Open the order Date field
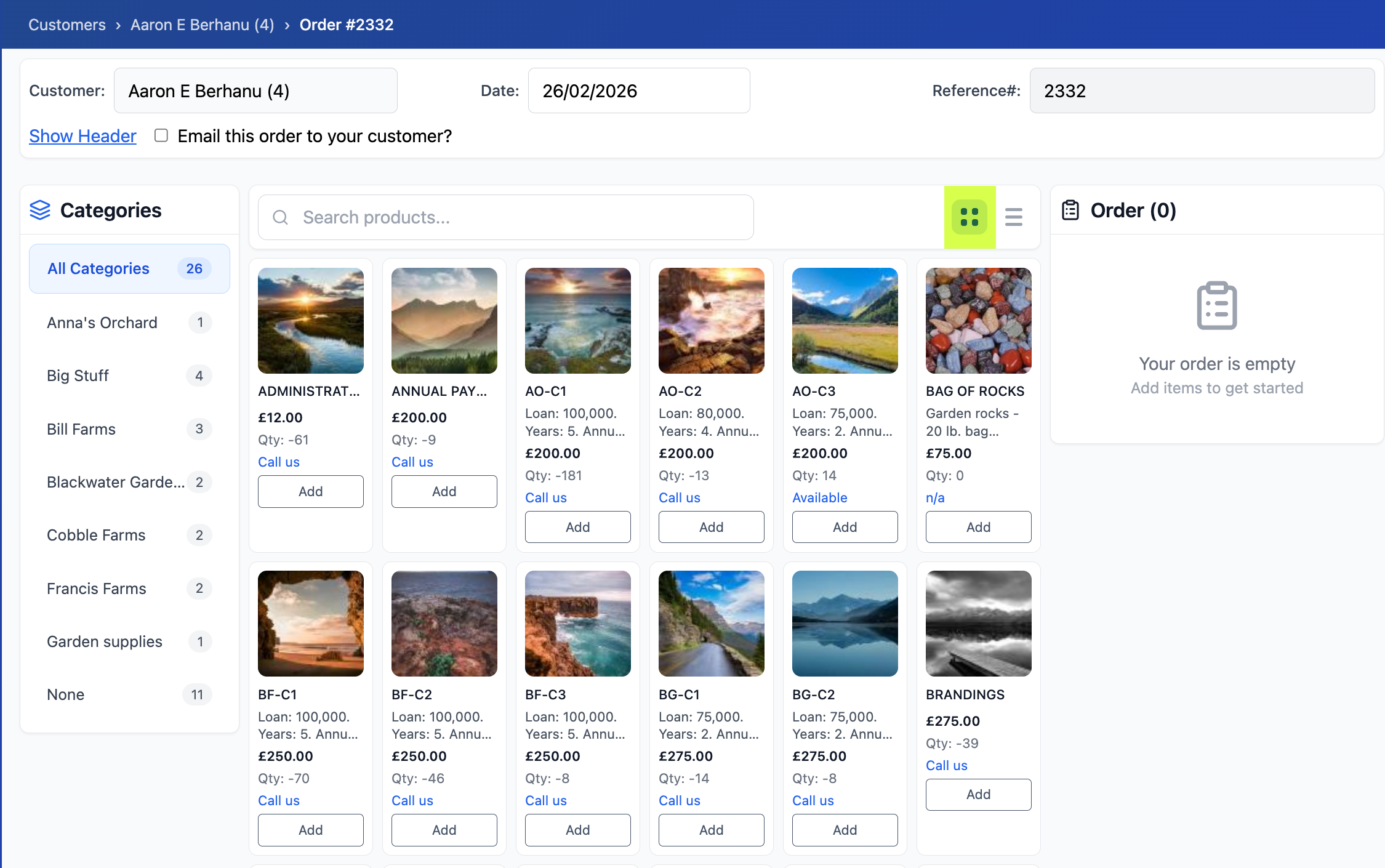The width and height of the screenshot is (1385, 868). click(x=638, y=91)
